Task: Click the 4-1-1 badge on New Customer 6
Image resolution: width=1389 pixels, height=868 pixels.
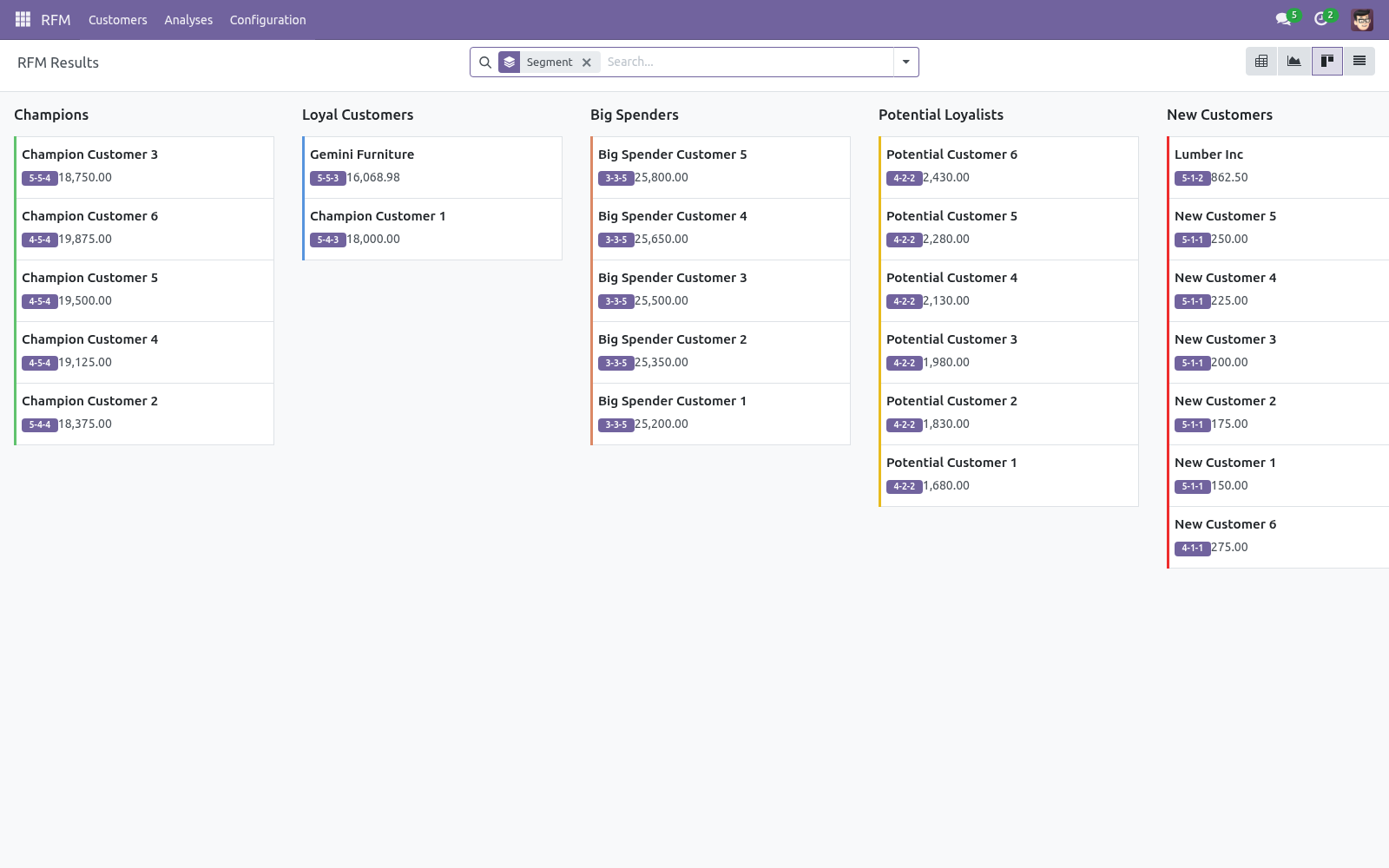Action: tap(1193, 548)
